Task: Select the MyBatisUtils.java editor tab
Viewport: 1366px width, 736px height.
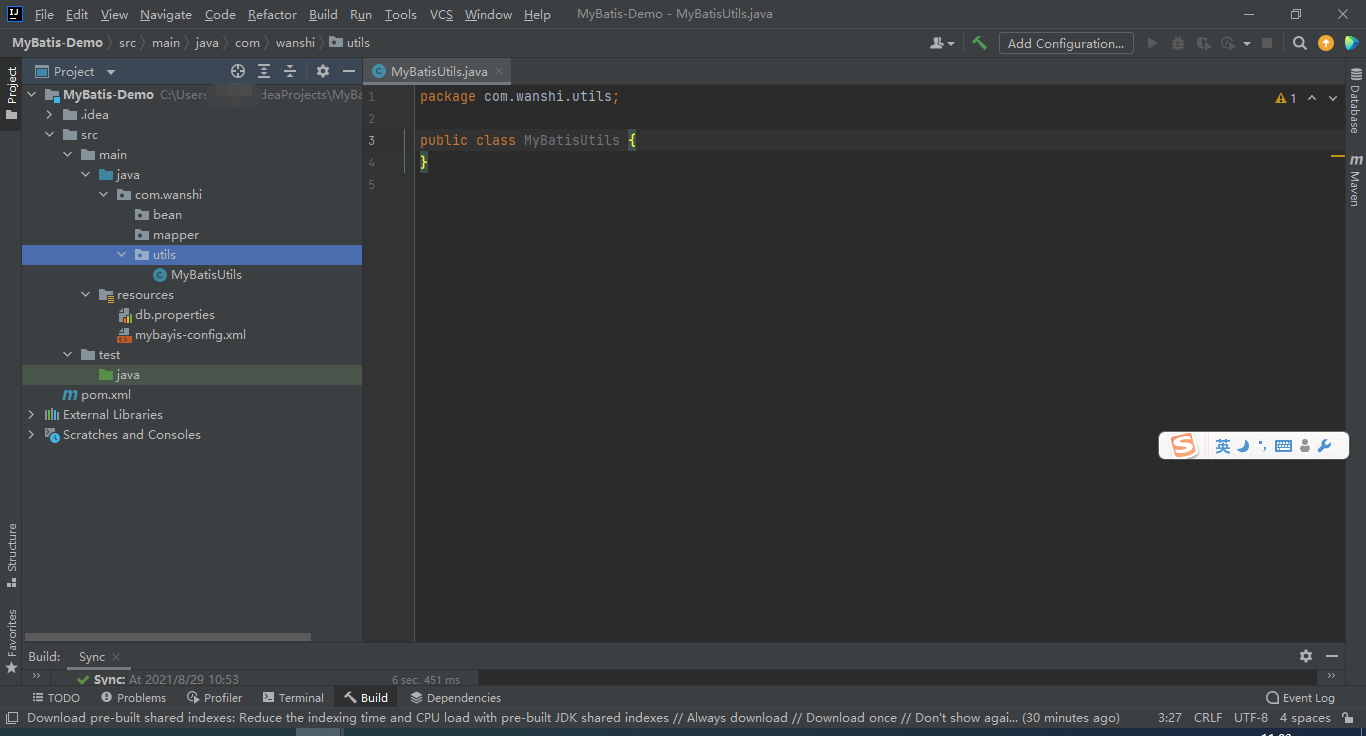Action: (x=439, y=71)
